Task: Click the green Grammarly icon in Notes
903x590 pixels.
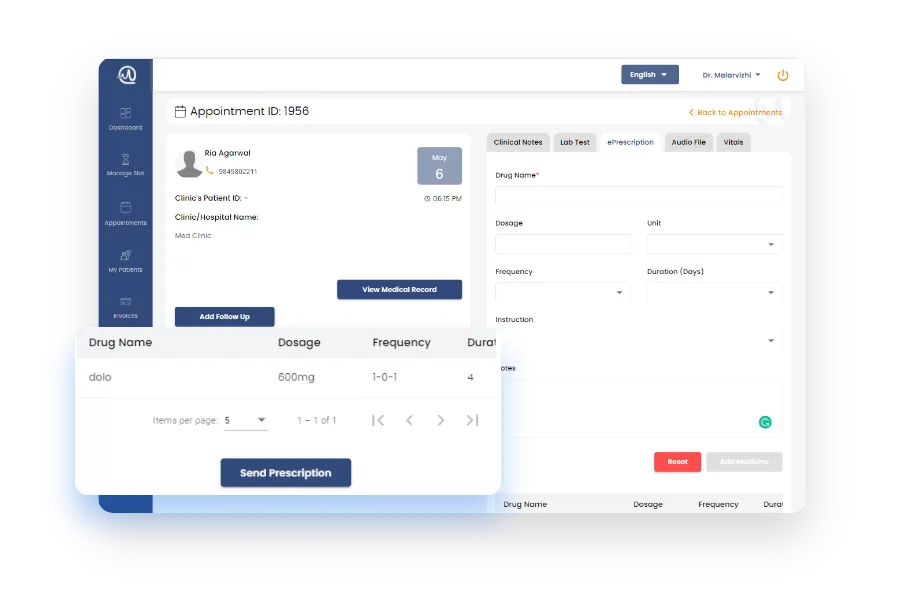Action: point(765,422)
